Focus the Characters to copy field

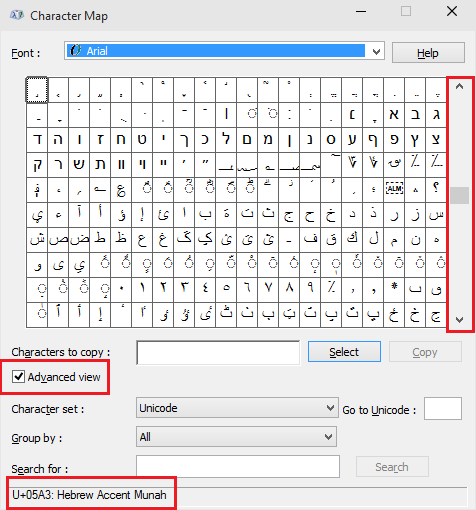218,353
